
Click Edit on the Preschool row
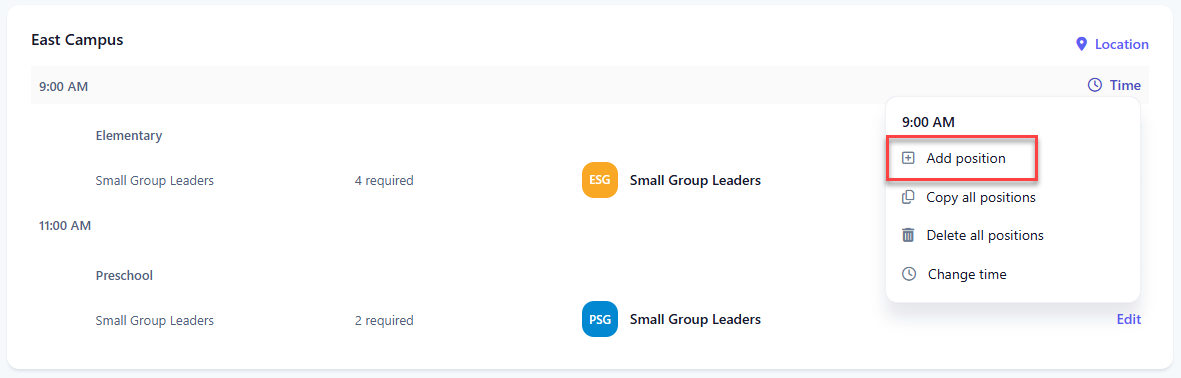(1128, 319)
